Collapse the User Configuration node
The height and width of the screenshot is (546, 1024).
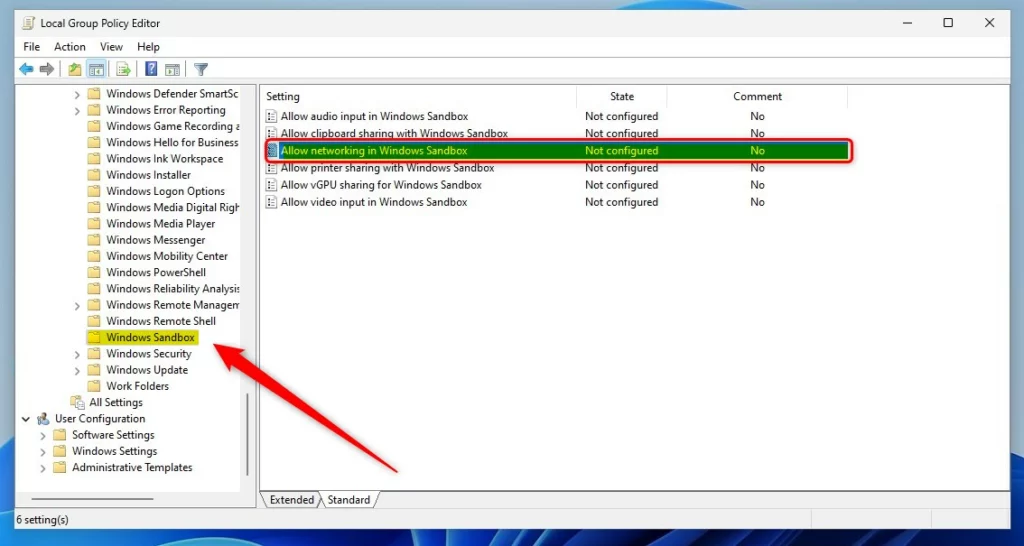pyautogui.click(x=25, y=419)
